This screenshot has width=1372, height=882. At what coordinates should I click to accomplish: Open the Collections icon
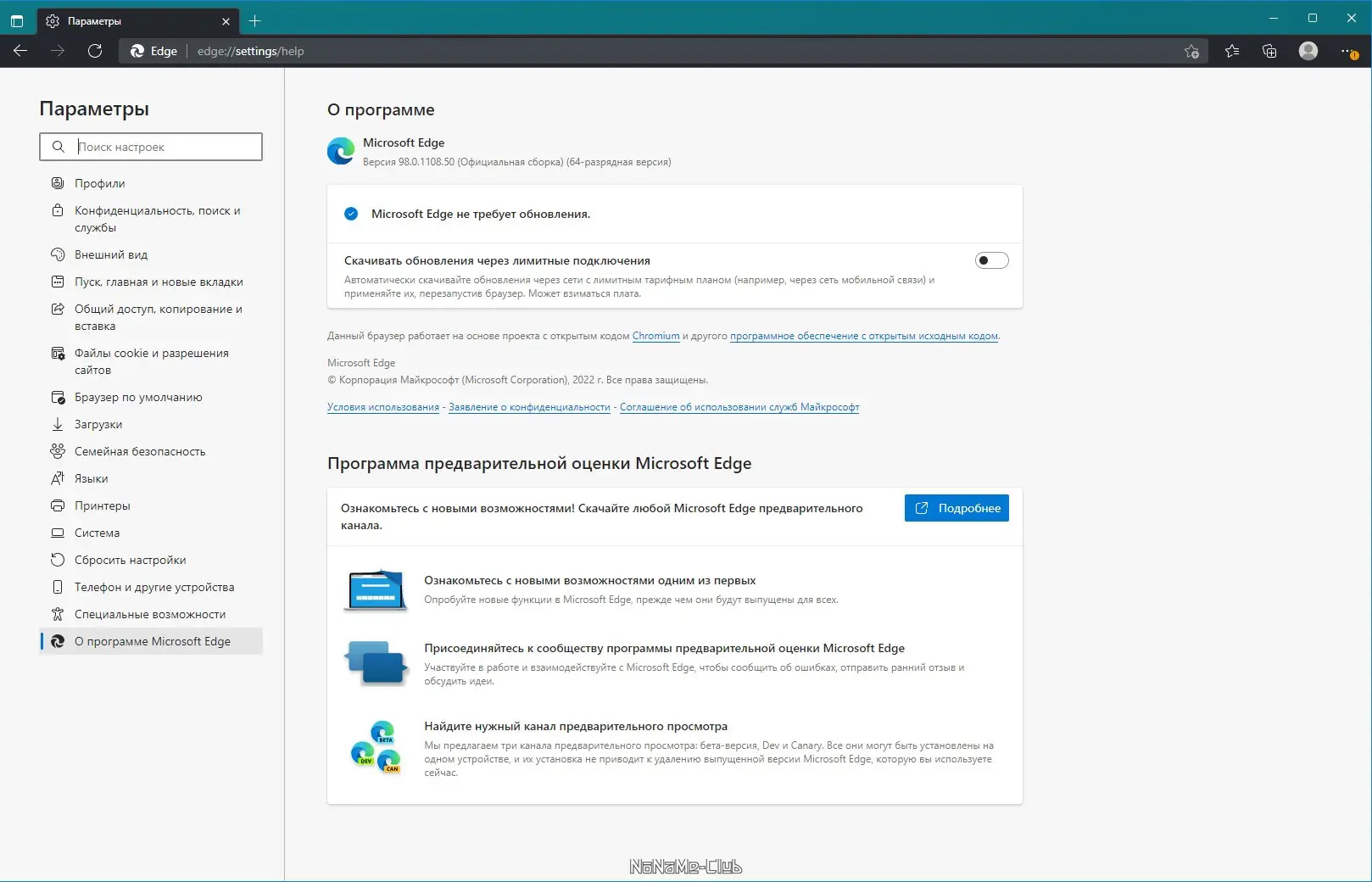pos(1269,51)
